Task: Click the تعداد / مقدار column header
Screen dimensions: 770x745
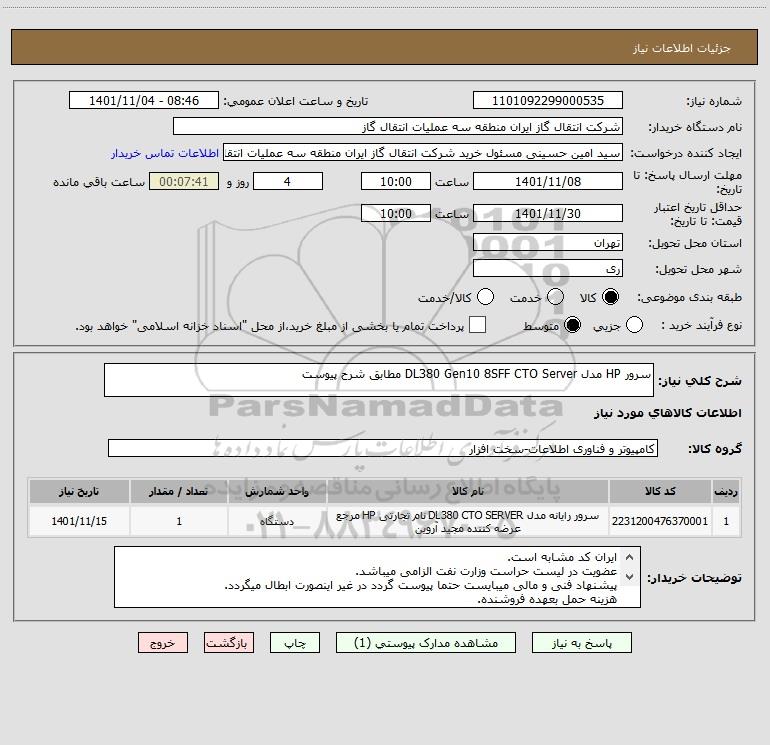Action: tap(179, 491)
